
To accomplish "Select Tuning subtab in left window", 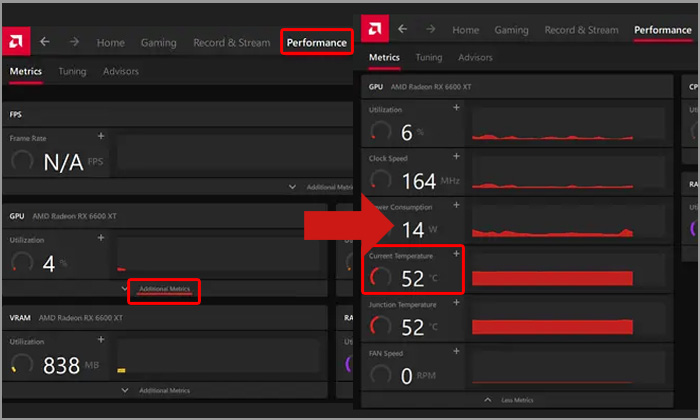I will pyautogui.click(x=72, y=71).
